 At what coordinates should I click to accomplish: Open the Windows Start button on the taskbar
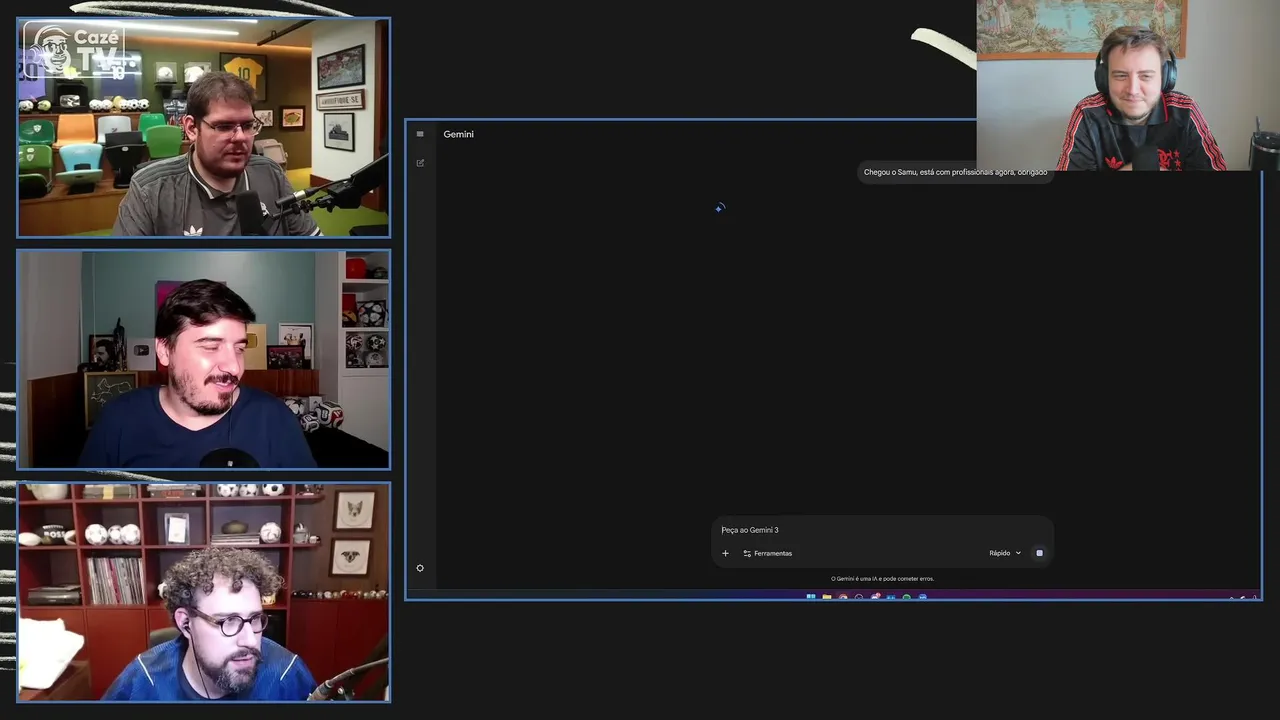point(811,597)
